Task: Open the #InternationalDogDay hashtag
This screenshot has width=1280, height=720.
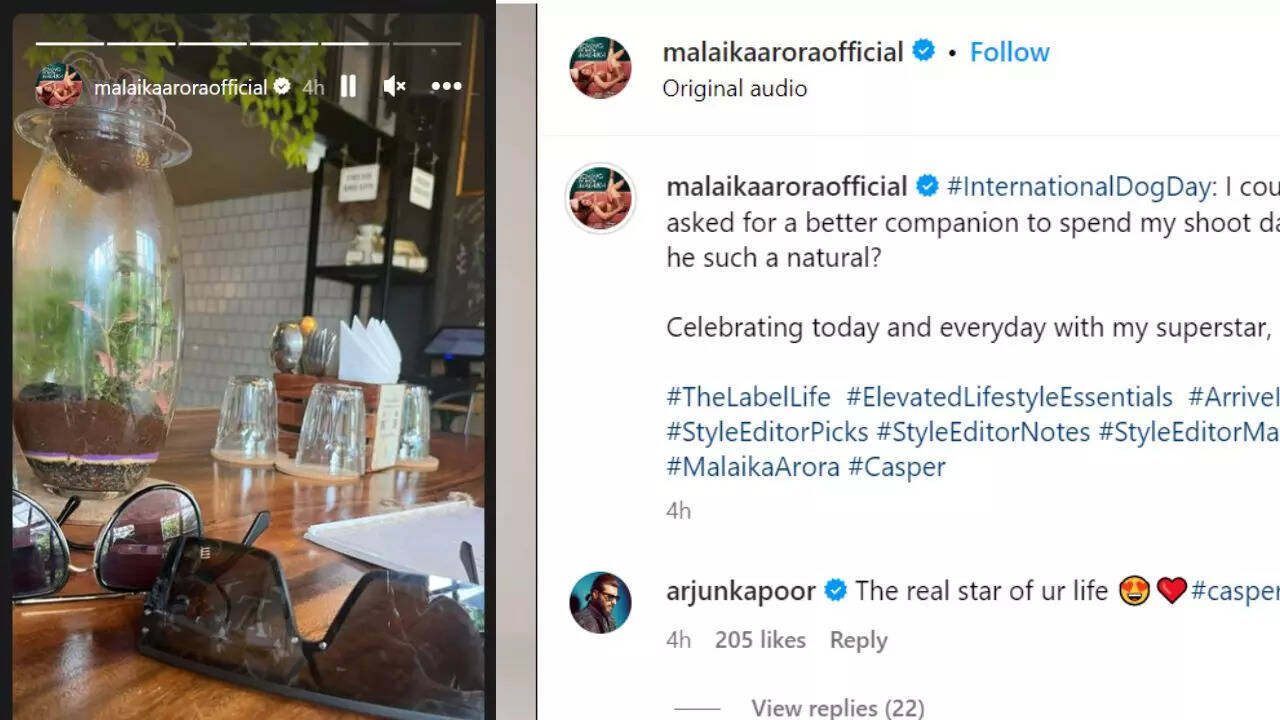Action: [x=1079, y=186]
